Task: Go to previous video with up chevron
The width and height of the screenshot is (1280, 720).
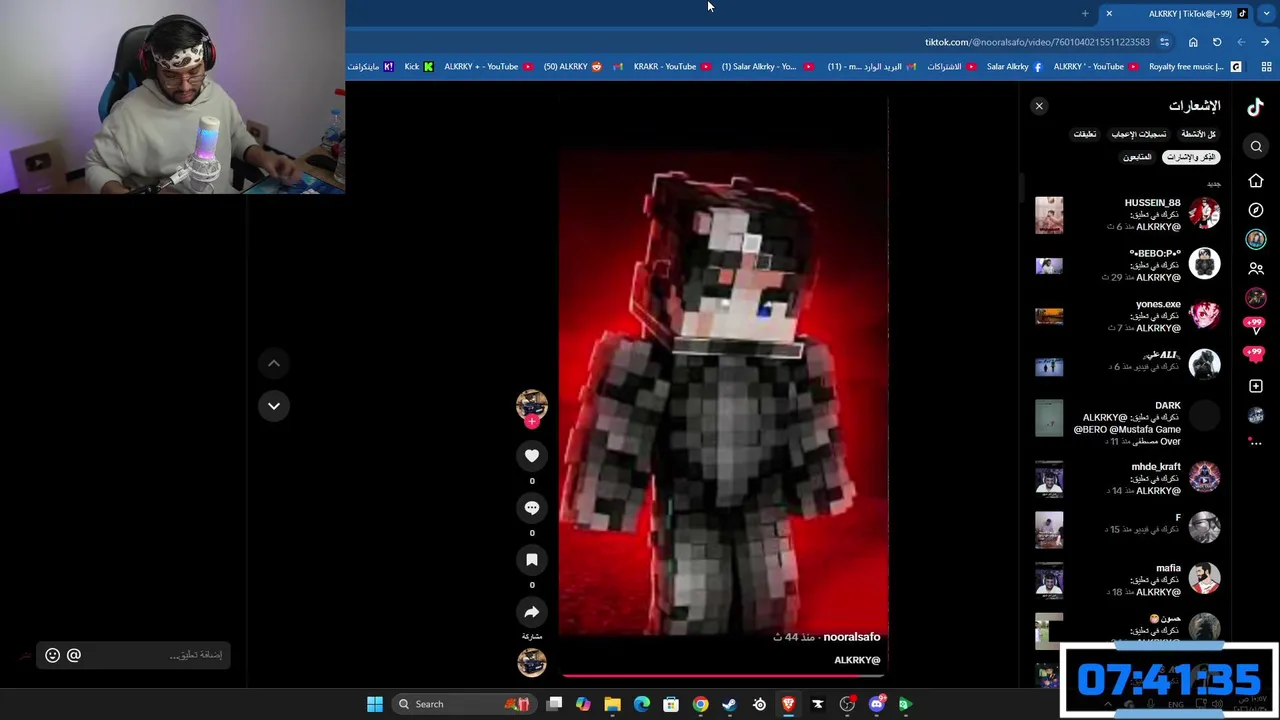Action: (x=274, y=363)
